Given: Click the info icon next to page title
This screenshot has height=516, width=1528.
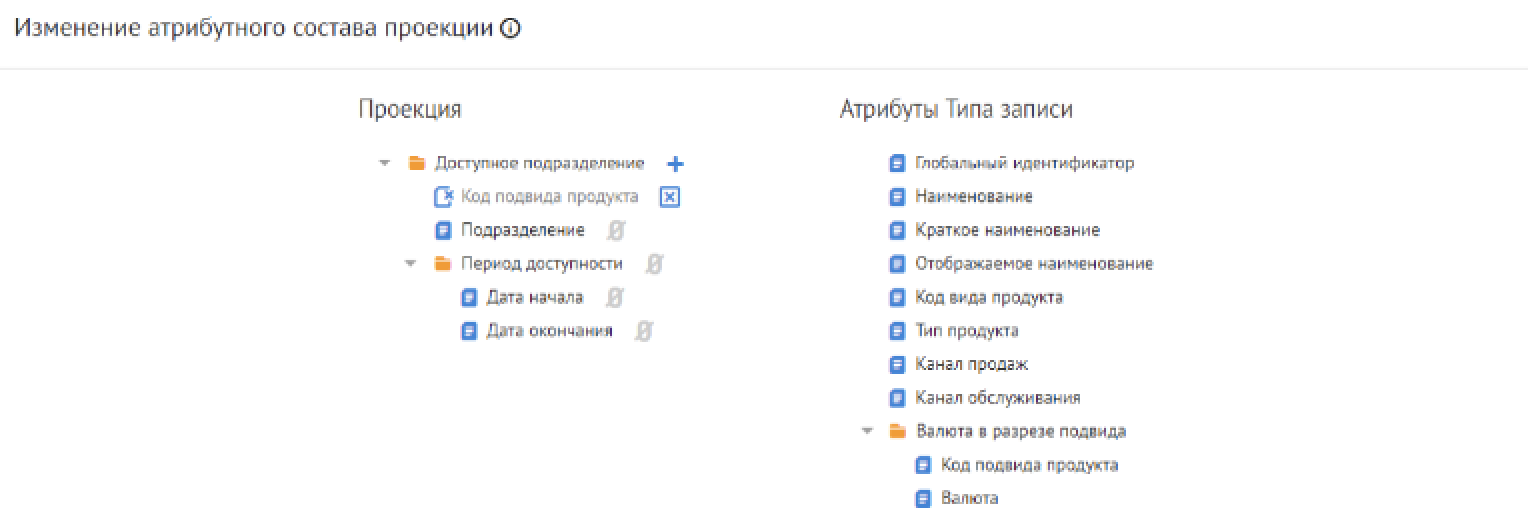Looking at the screenshot, I should click(510, 29).
